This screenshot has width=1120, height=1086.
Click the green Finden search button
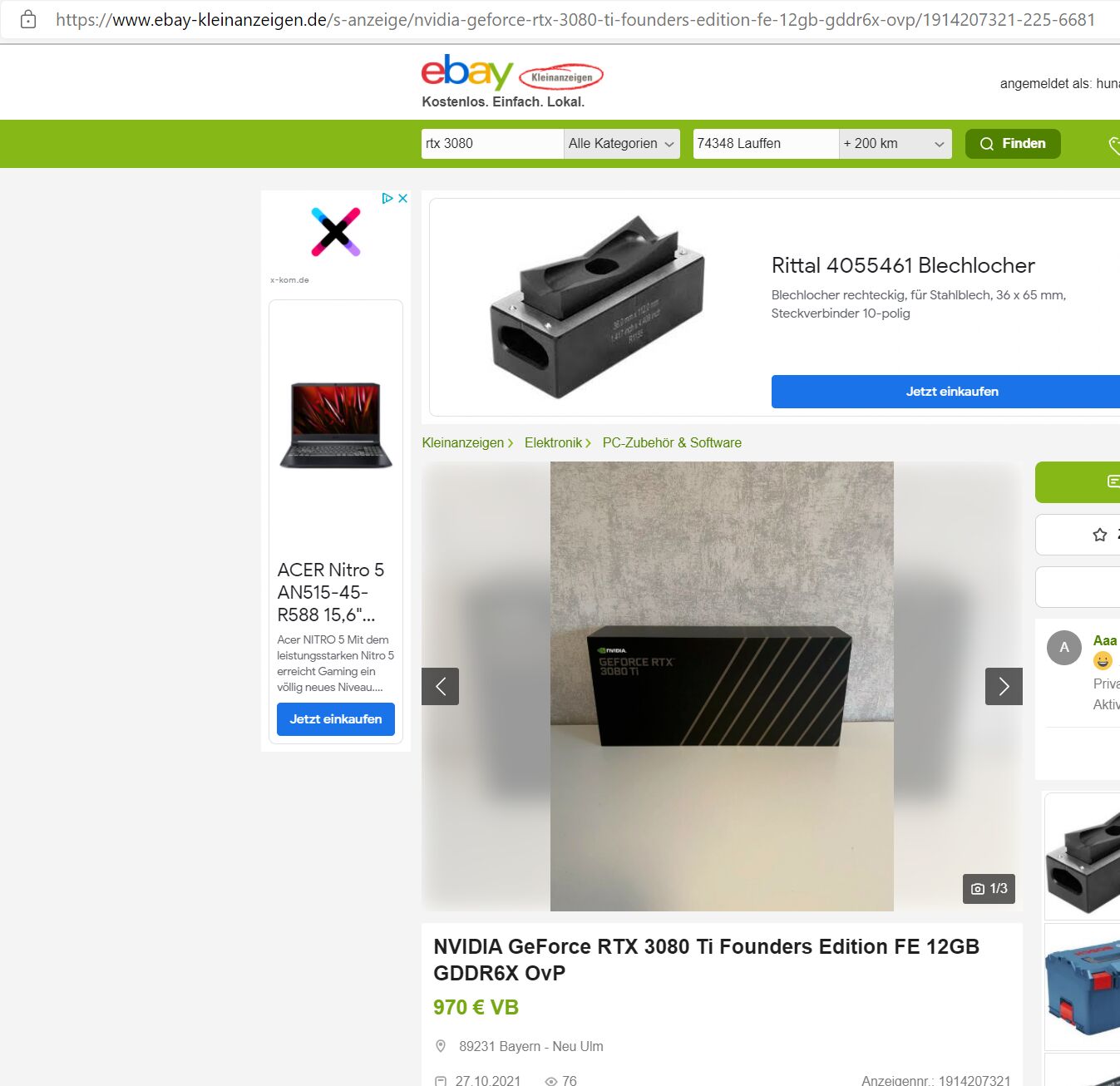[1013, 144]
